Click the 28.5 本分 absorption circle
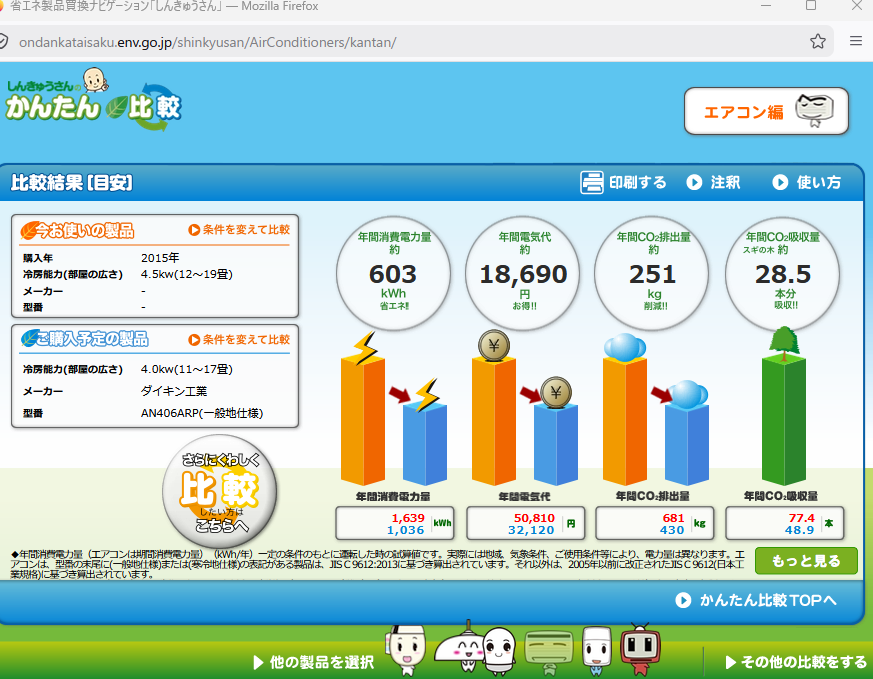This screenshot has height=679, width=873. (783, 273)
